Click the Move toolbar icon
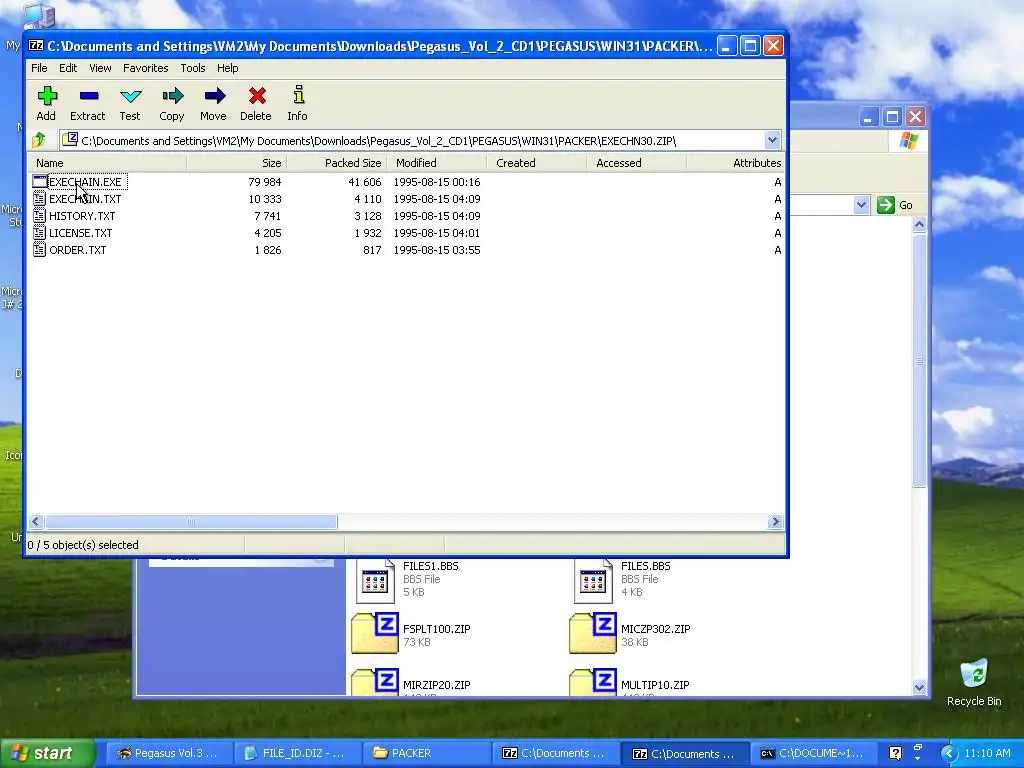Viewport: 1024px width, 768px height. [x=214, y=96]
